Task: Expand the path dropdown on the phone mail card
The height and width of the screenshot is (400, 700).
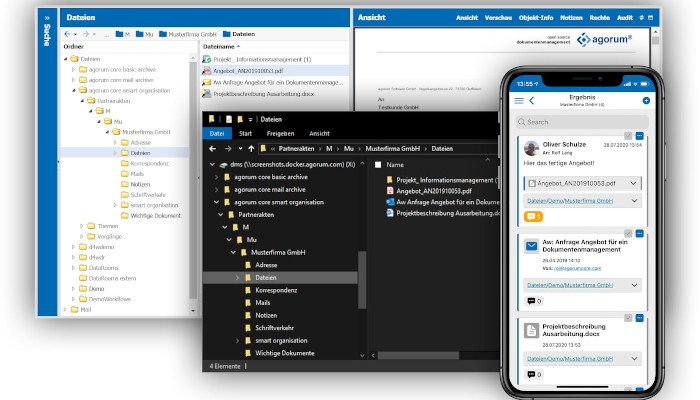Action: [634, 285]
